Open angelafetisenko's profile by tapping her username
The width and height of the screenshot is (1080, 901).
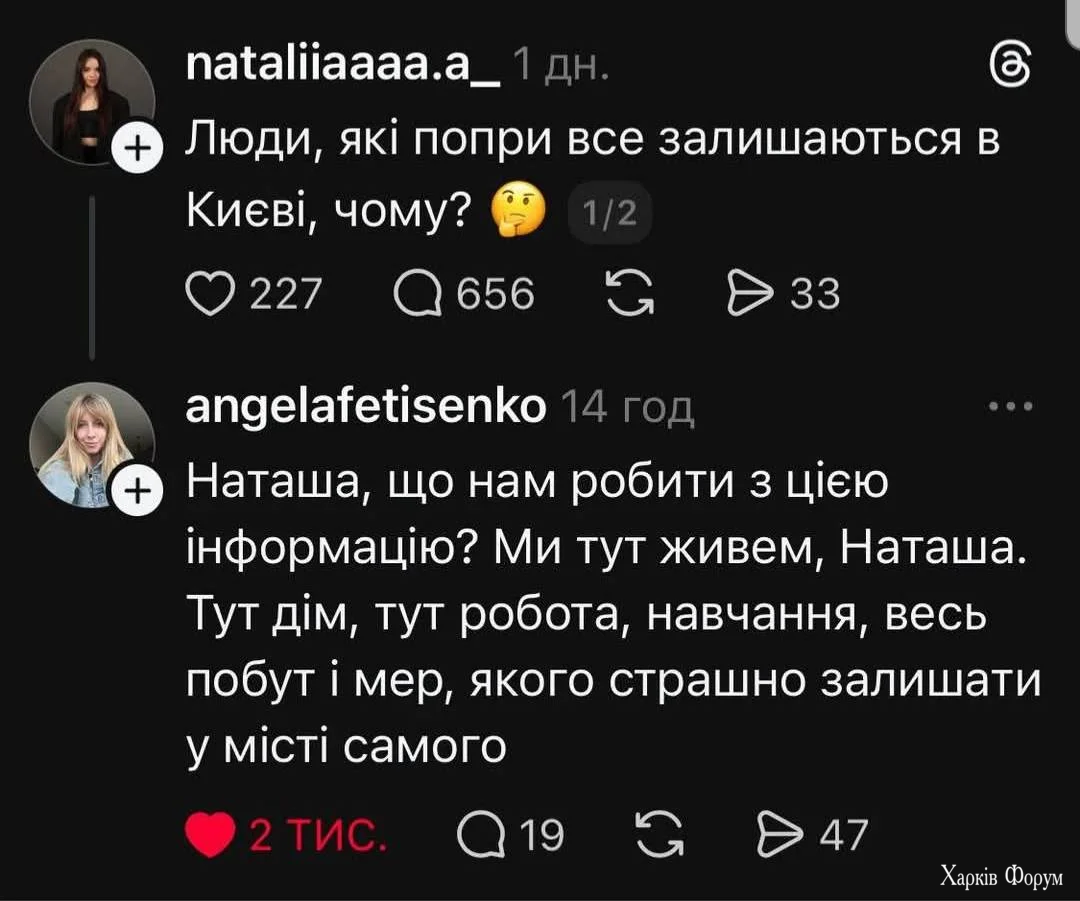point(363,407)
